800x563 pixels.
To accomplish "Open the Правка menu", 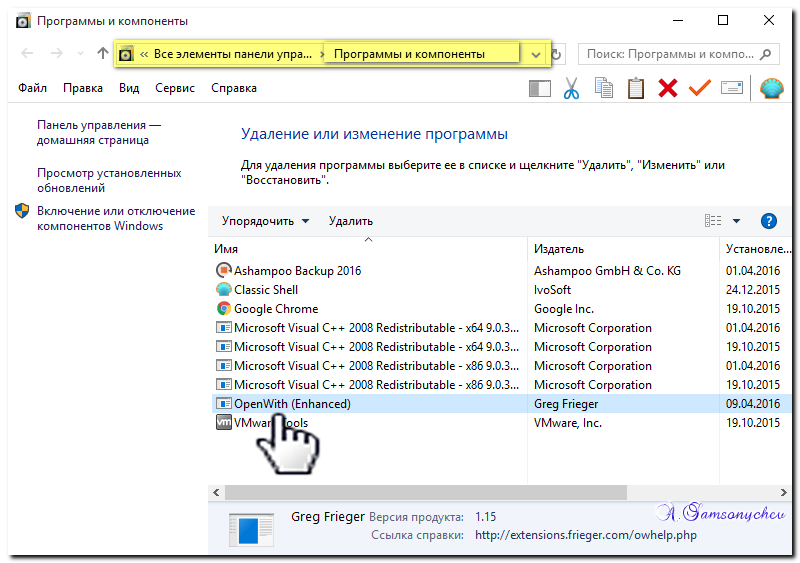I will (83, 88).
